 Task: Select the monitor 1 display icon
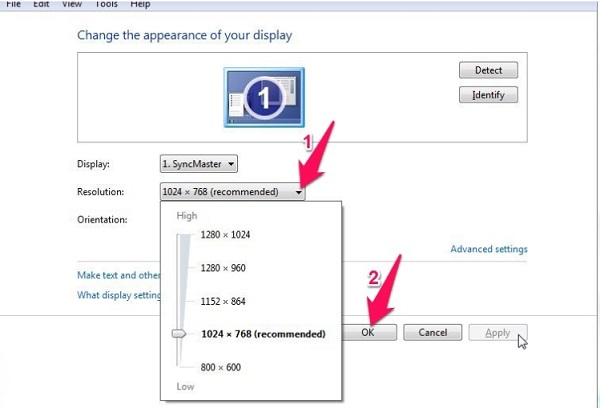pyautogui.click(x=264, y=96)
